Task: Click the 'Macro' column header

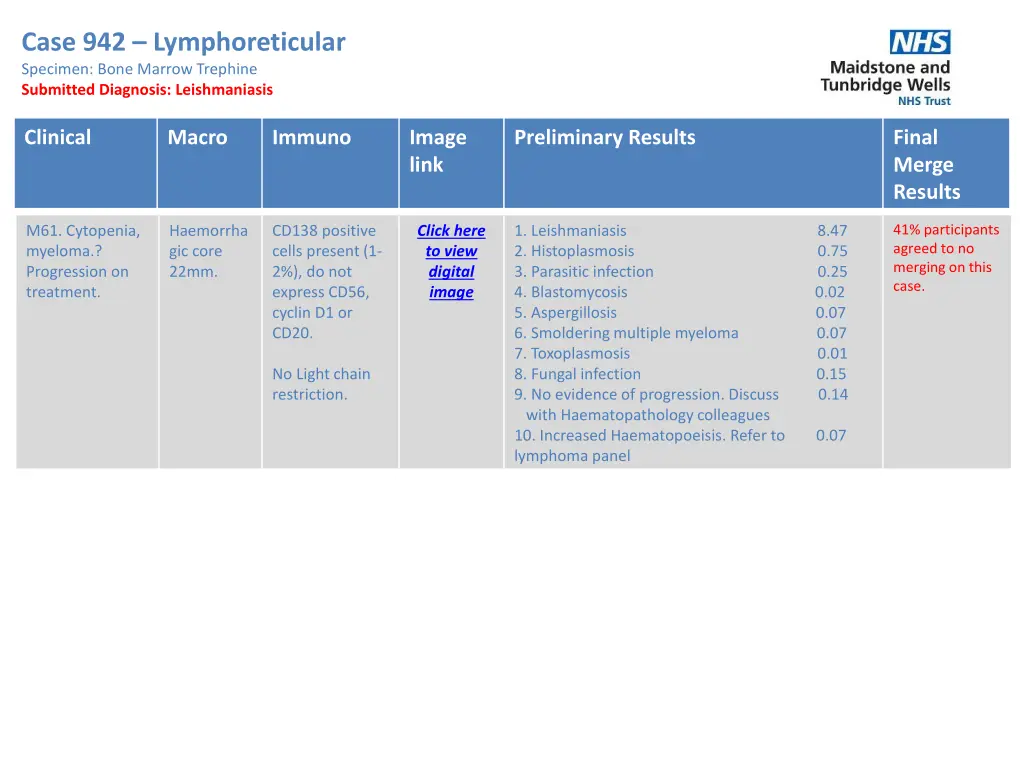Action: point(210,163)
